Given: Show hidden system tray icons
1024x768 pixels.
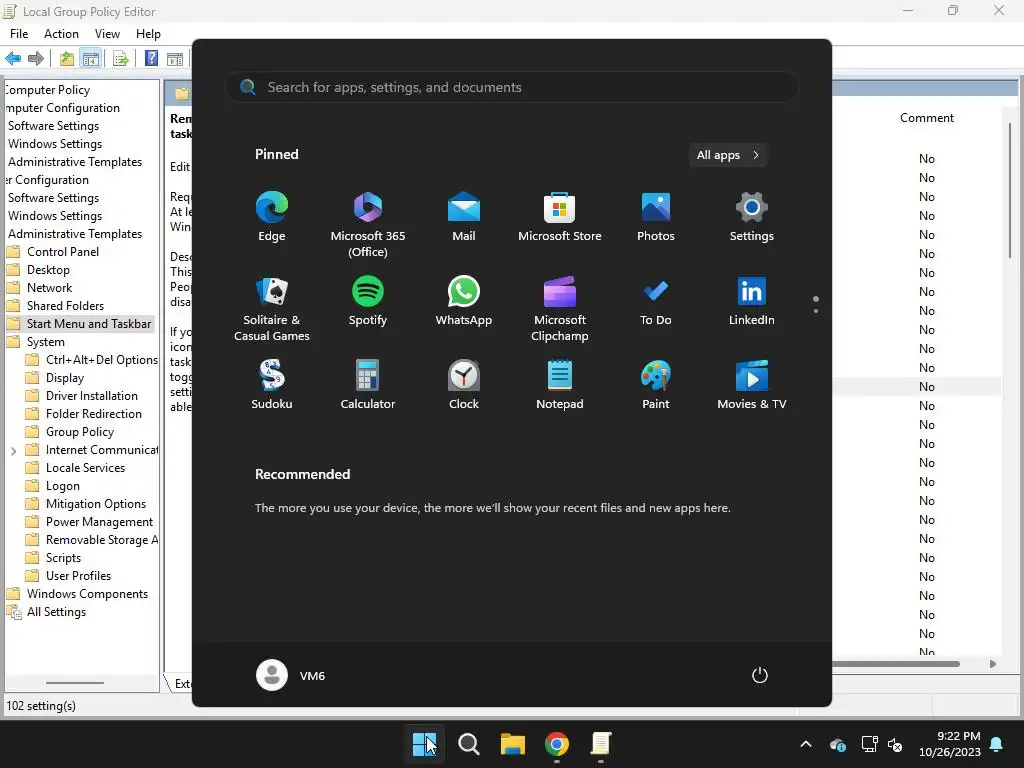Looking at the screenshot, I should tap(806, 744).
